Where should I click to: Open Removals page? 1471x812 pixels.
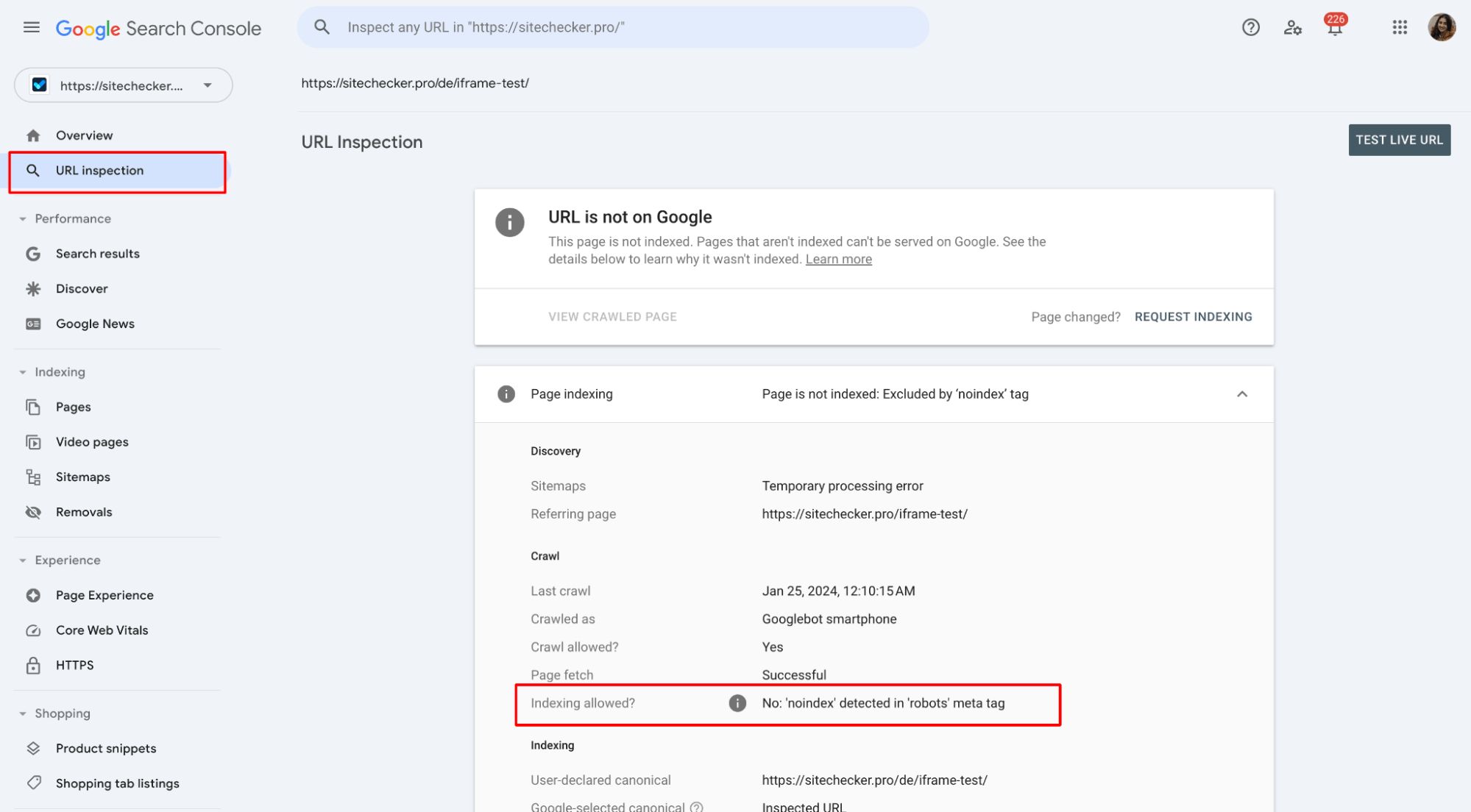coord(84,512)
